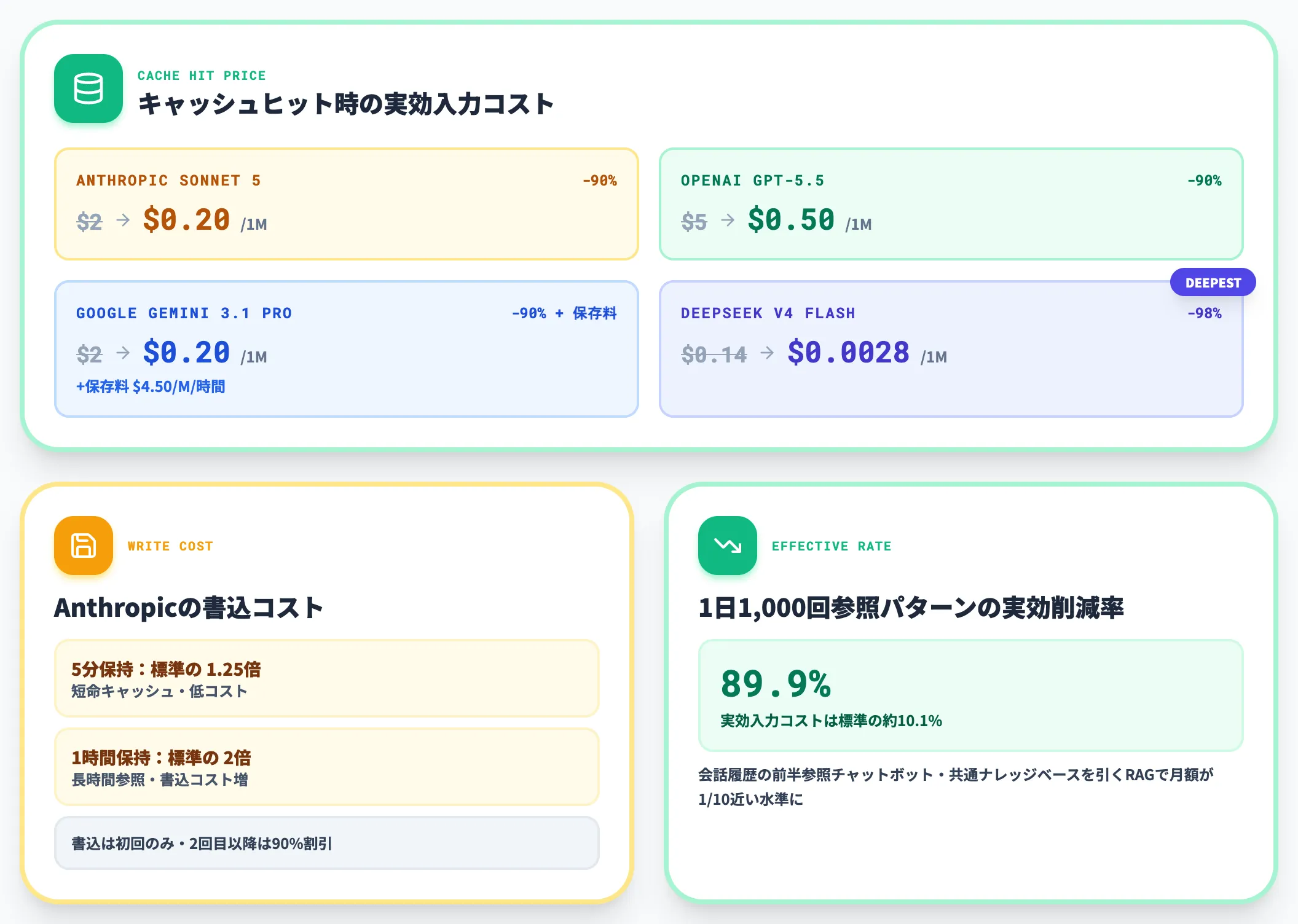Click the 5分保持：標準の 1.25倍 box

[327, 678]
